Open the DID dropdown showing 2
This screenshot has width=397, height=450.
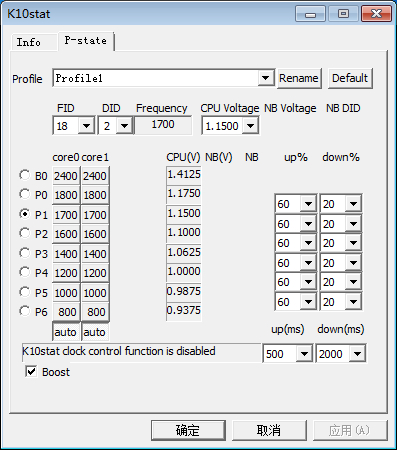click(x=124, y=126)
